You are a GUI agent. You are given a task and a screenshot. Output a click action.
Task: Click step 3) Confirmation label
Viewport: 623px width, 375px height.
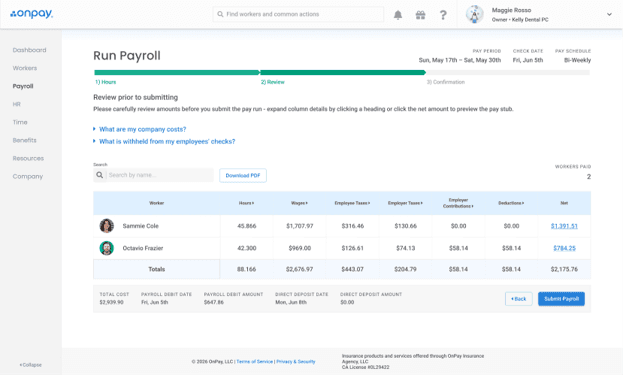pyautogui.click(x=445, y=82)
